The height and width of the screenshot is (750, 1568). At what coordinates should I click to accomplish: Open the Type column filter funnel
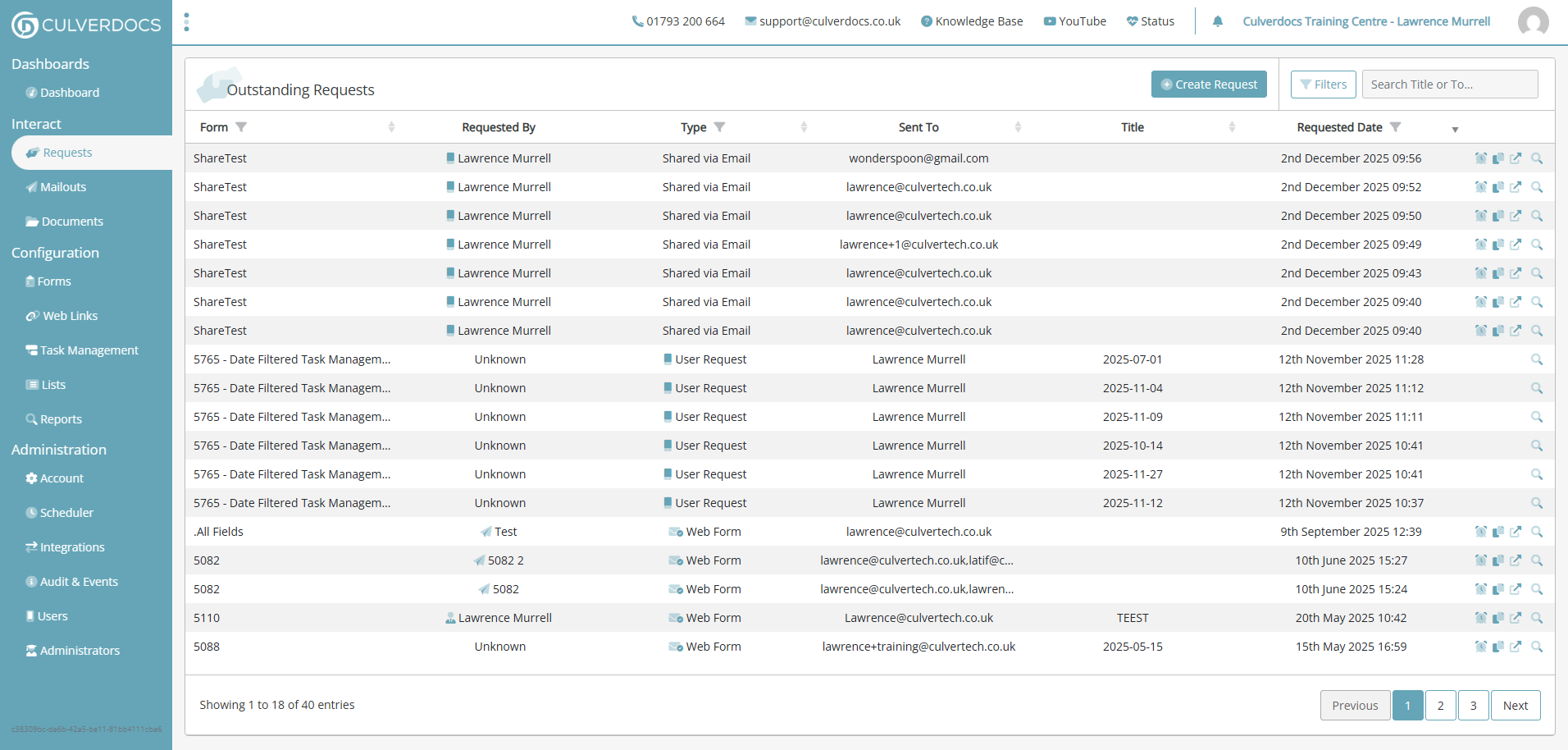(719, 127)
